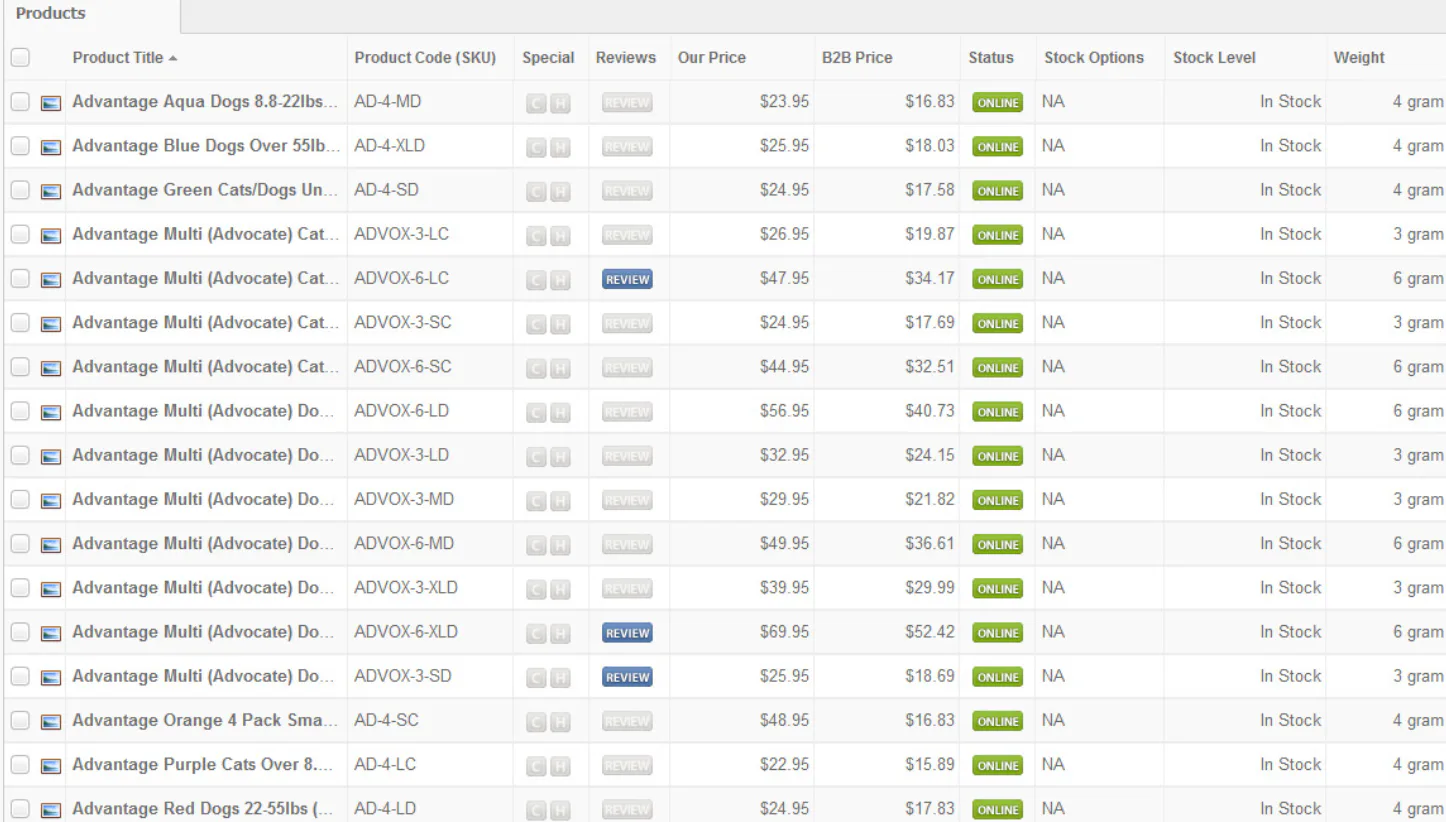Click the image icon beside Advantage Purple Cats
The width and height of the screenshot is (1446, 822).
pos(50,766)
